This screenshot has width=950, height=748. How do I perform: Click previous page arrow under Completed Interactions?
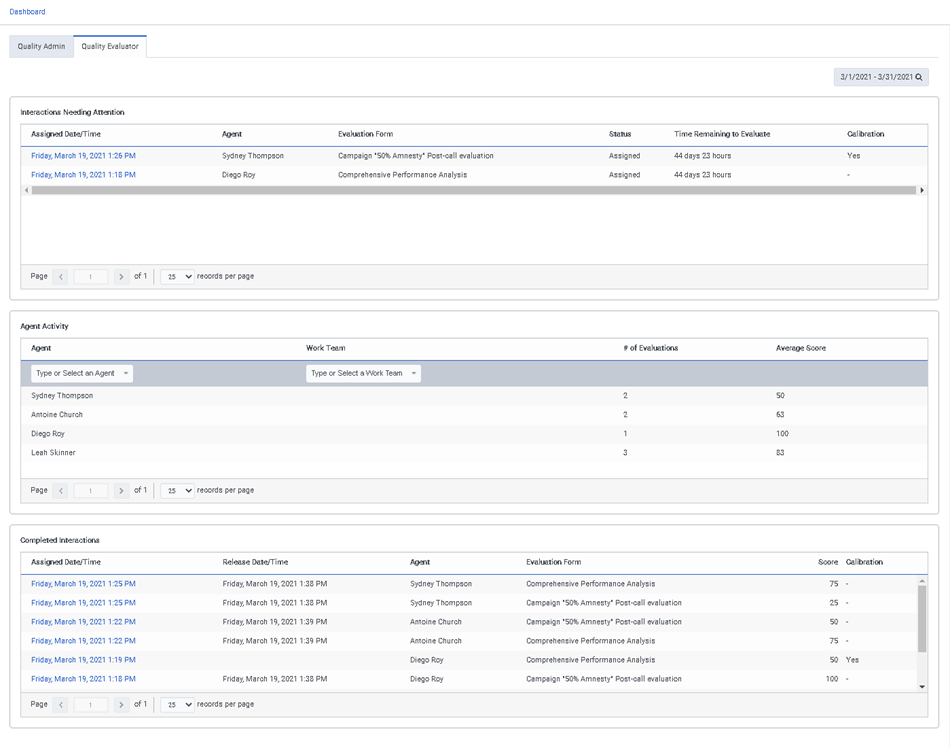coord(59,704)
